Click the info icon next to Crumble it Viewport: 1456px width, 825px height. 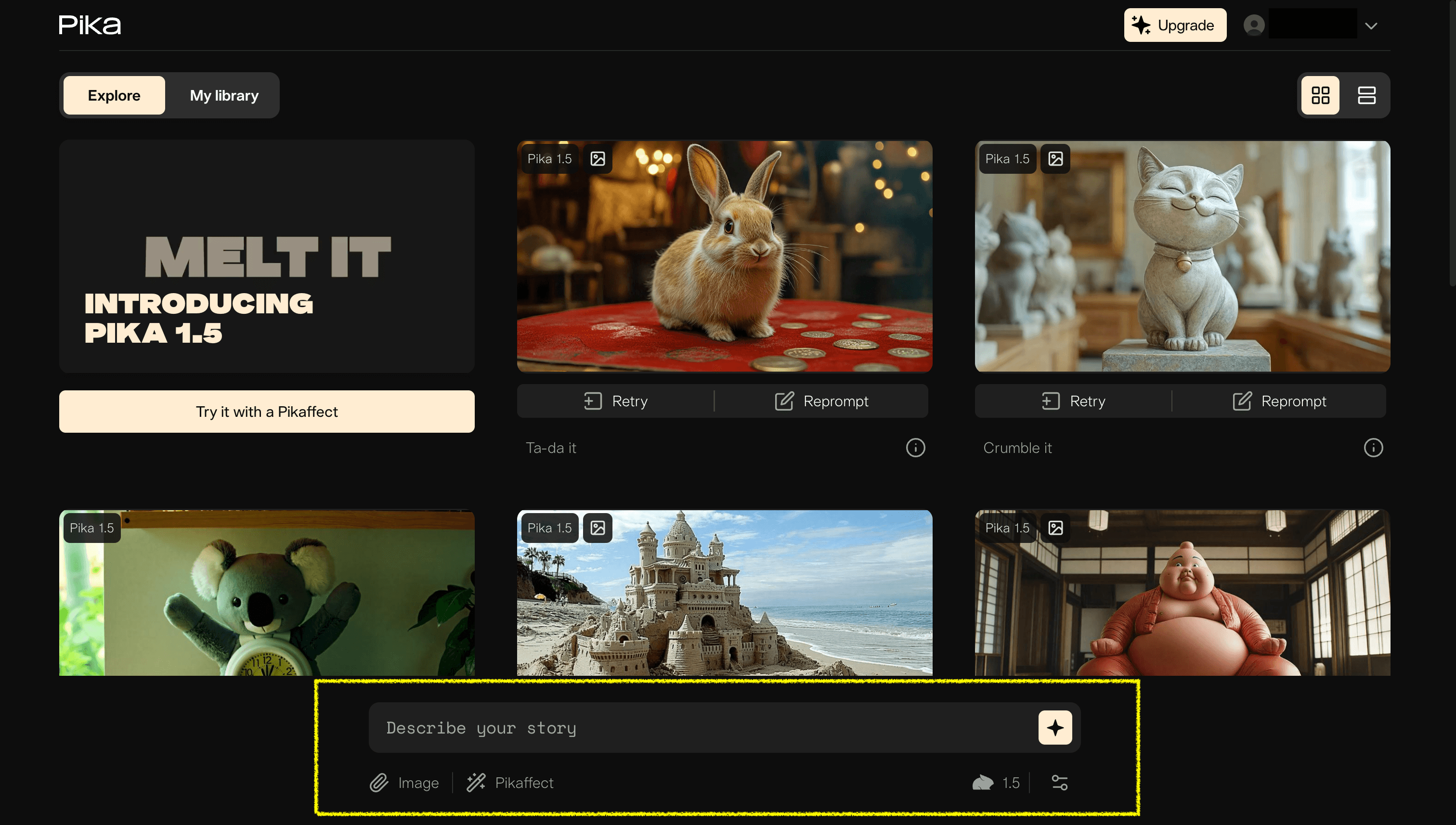click(1374, 447)
